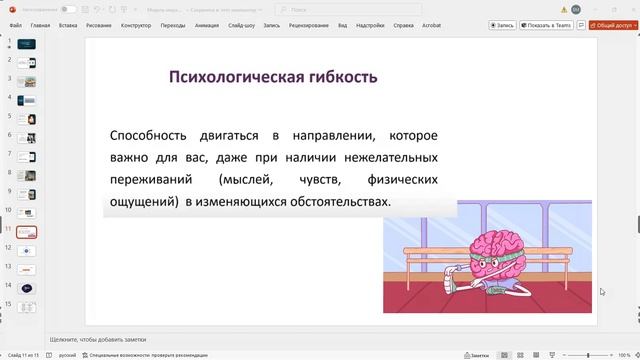This screenshot has height=360, width=640.
Task: Switch to the Вид tab
Action: click(x=342, y=25)
